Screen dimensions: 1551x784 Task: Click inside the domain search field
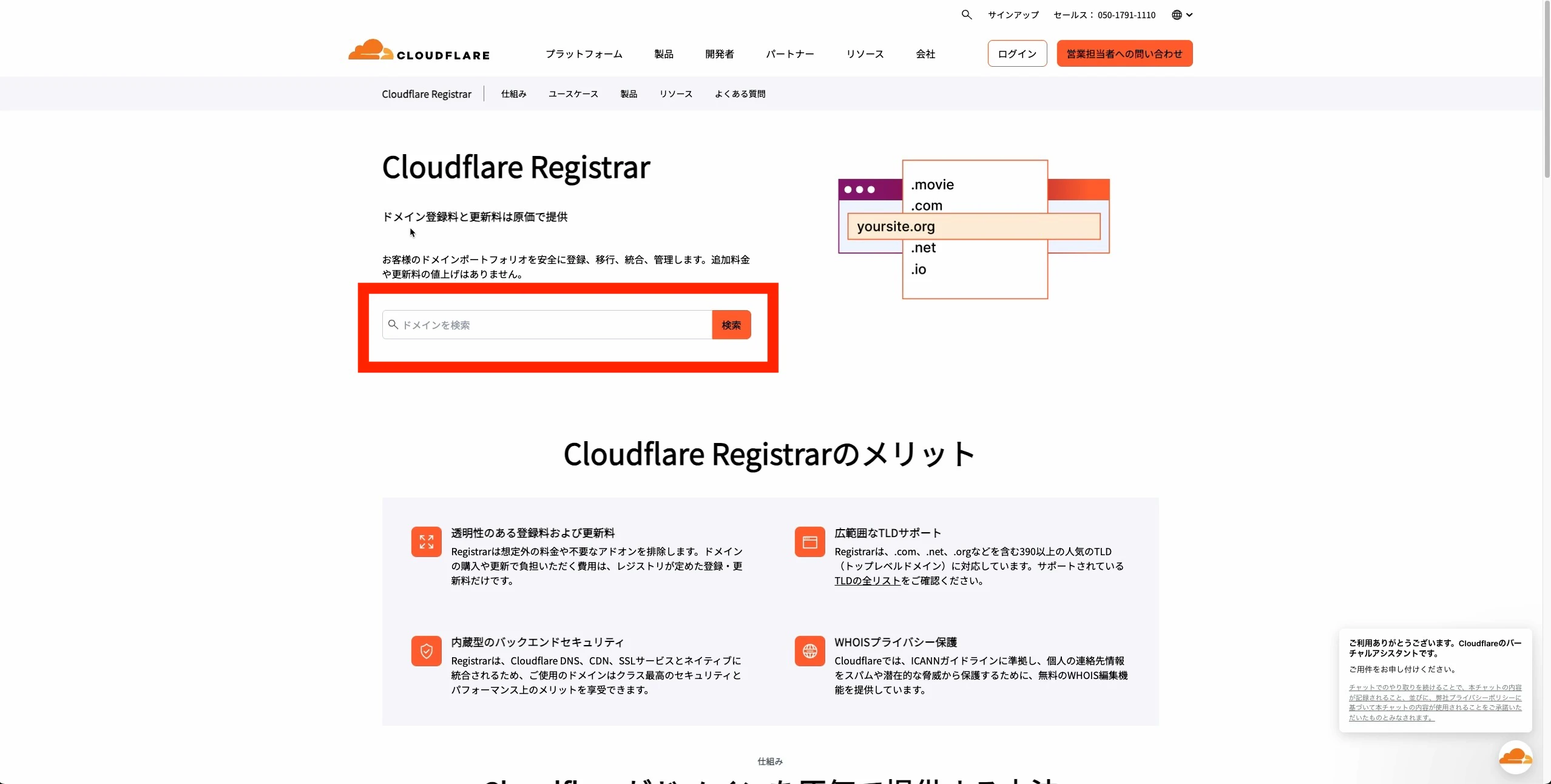pyautogui.click(x=546, y=325)
